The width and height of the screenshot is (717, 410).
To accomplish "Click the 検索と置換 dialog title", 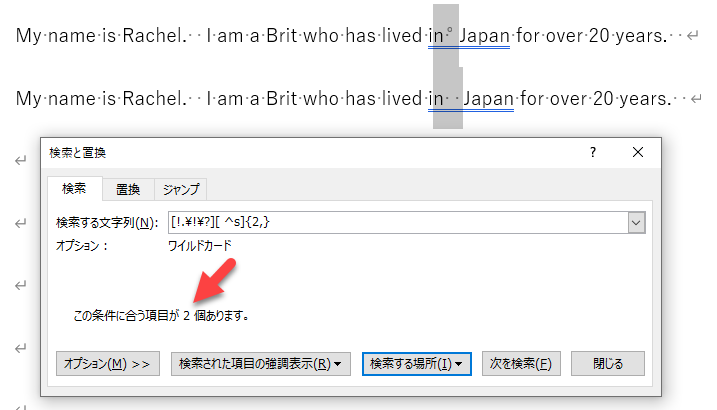I will point(78,153).
